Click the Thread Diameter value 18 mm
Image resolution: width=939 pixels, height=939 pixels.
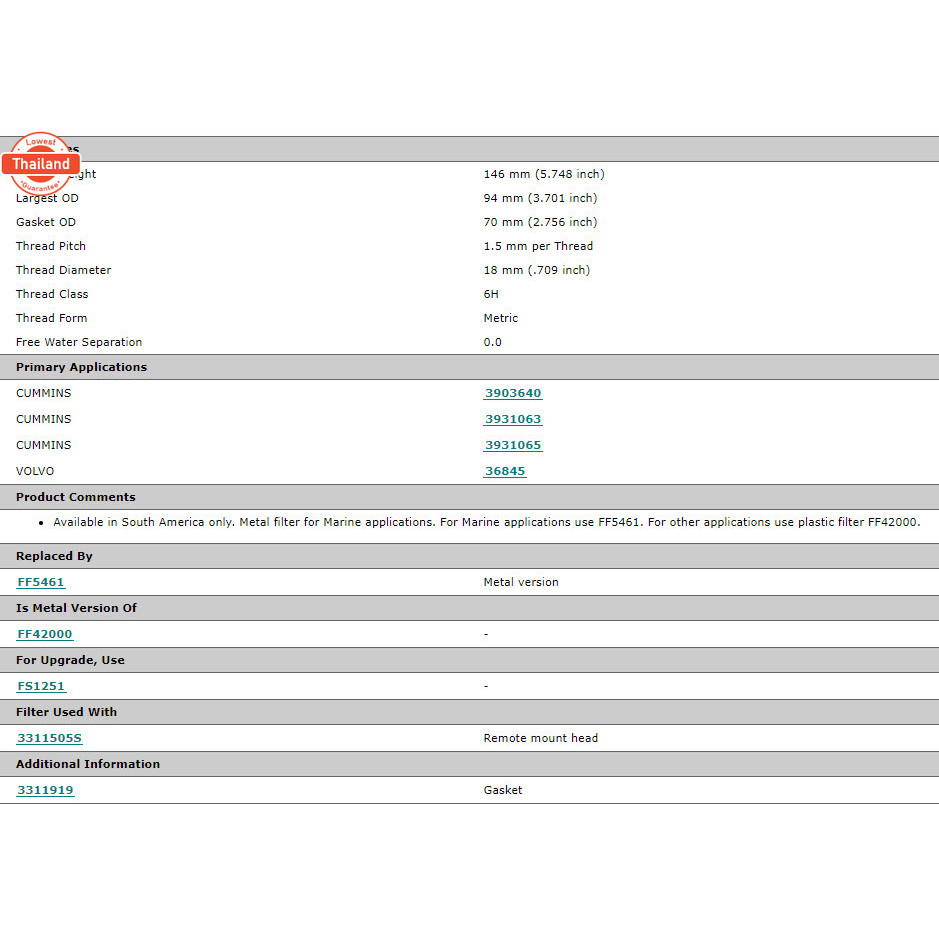[536, 270]
